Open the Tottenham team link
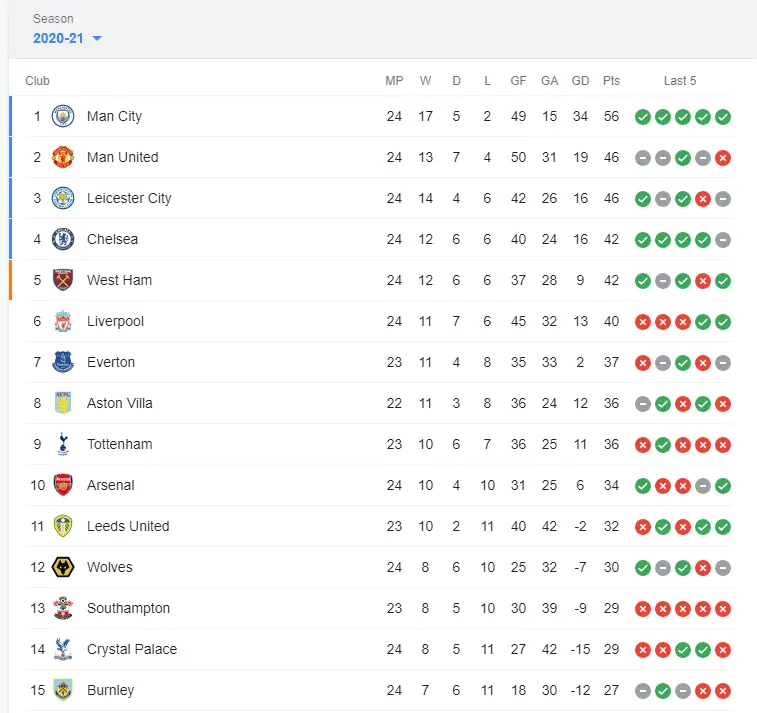Image resolution: width=757 pixels, height=713 pixels. tap(119, 444)
